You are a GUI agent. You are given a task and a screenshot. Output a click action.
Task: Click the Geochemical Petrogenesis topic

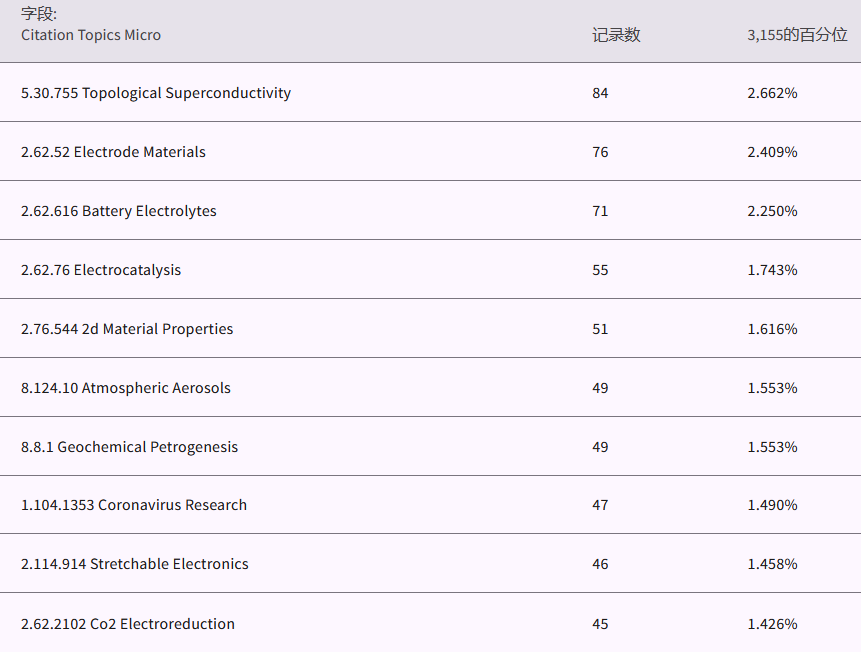pos(129,447)
